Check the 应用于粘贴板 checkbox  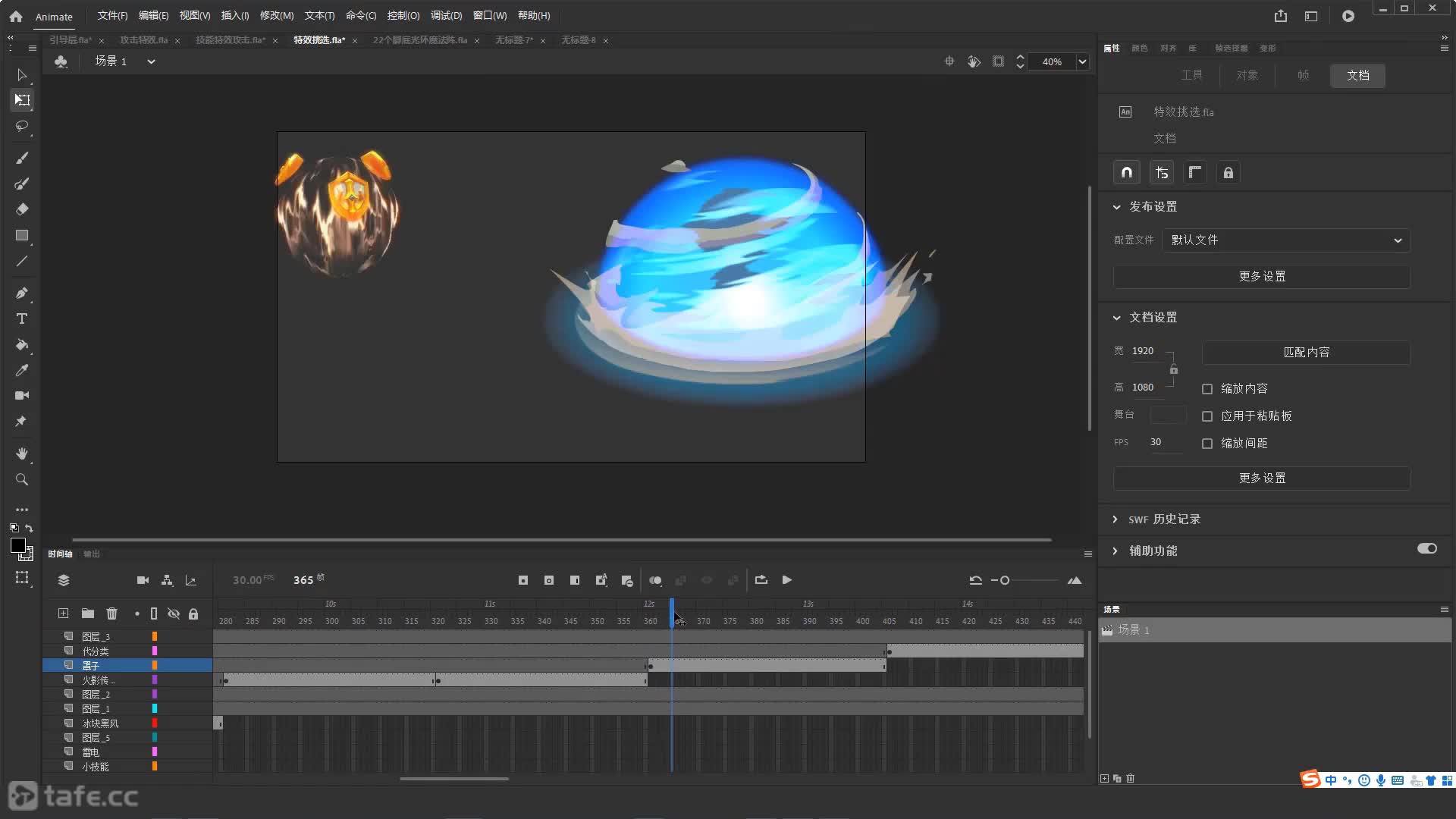click(1207, 416)
